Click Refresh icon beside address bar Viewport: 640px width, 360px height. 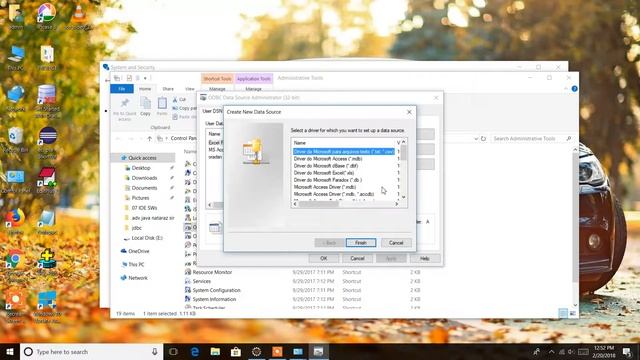[483, 139]
